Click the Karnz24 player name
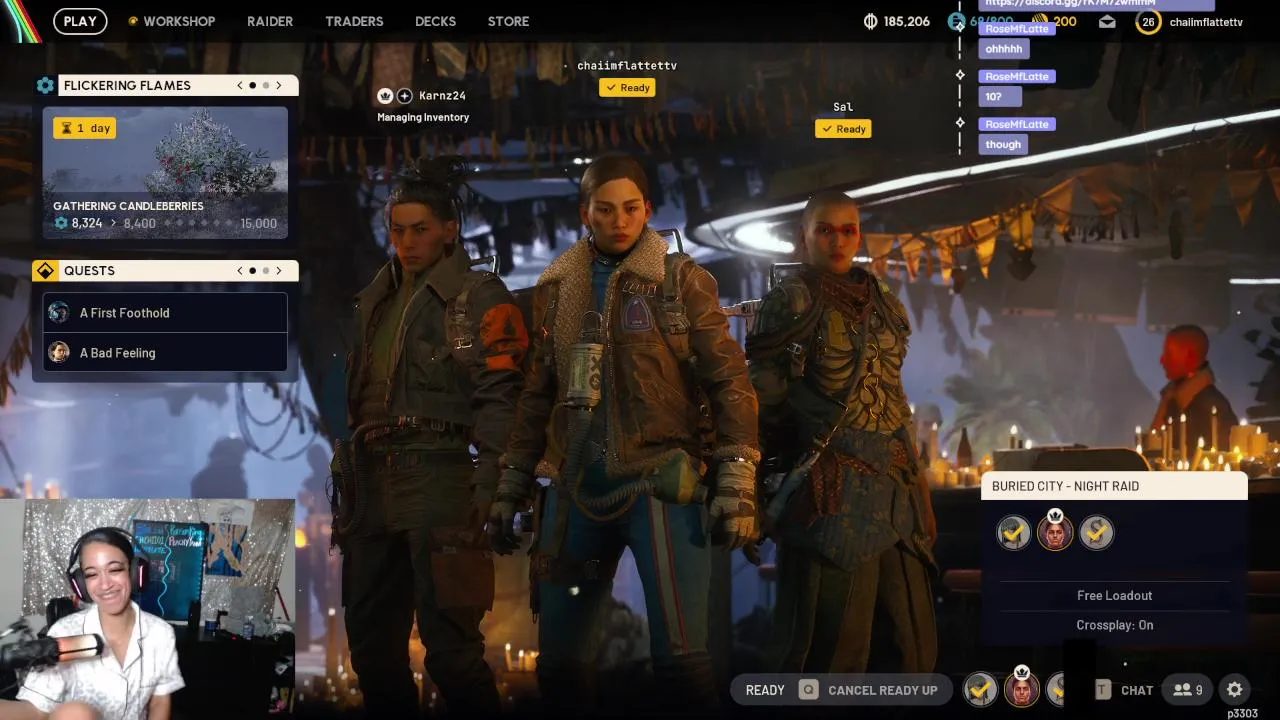Screen dimensions: 1280x720 442,96
